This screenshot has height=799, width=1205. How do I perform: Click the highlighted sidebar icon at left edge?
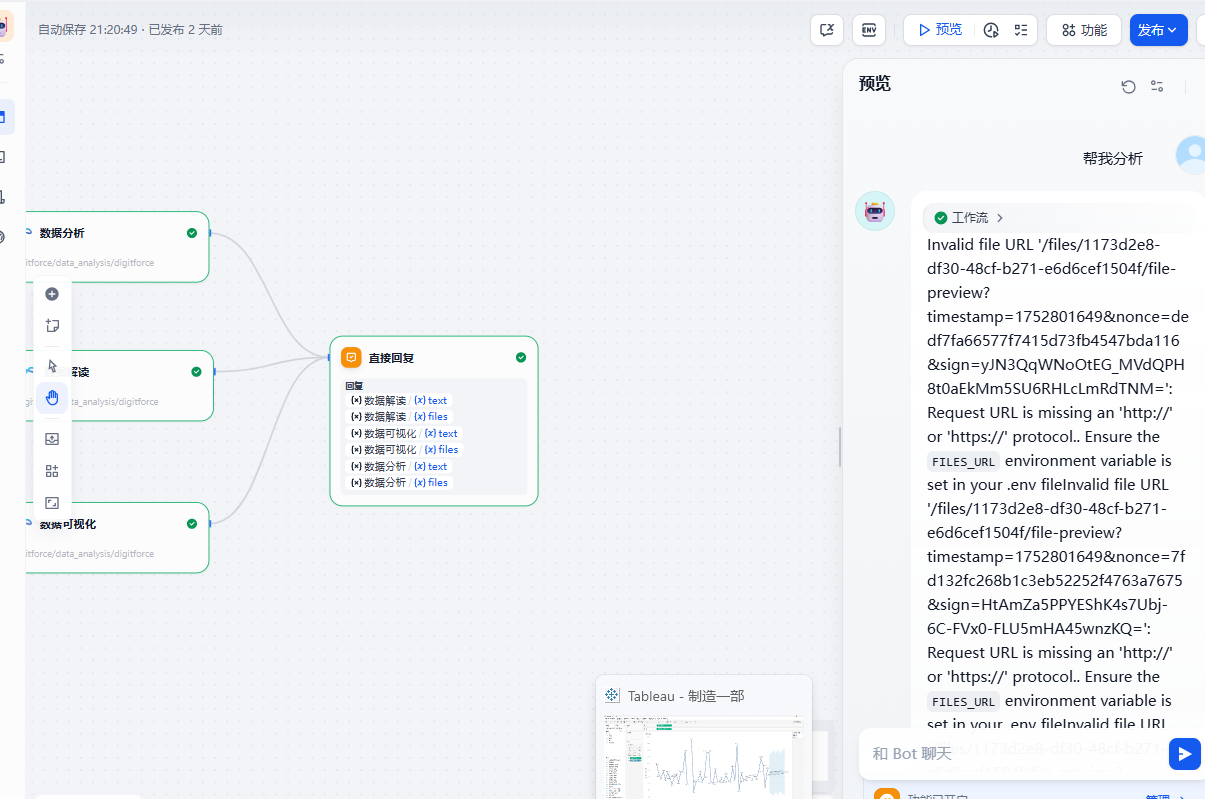(x=5, y=117)
